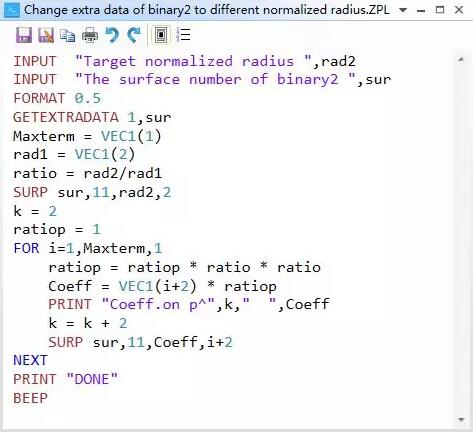Click the window title text

click(207, 10)
